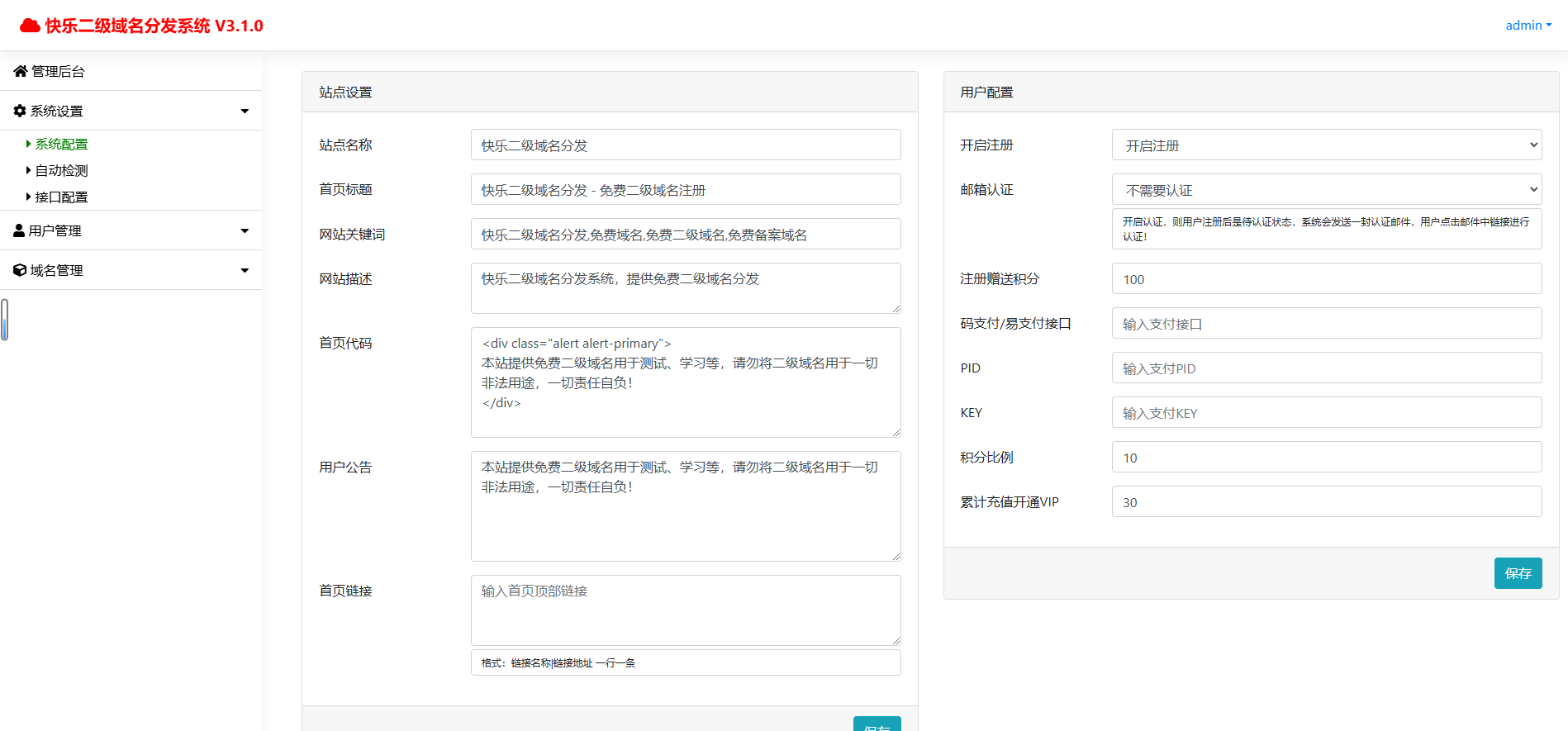Select 系统配置 in the sidebar

(61, 144)
